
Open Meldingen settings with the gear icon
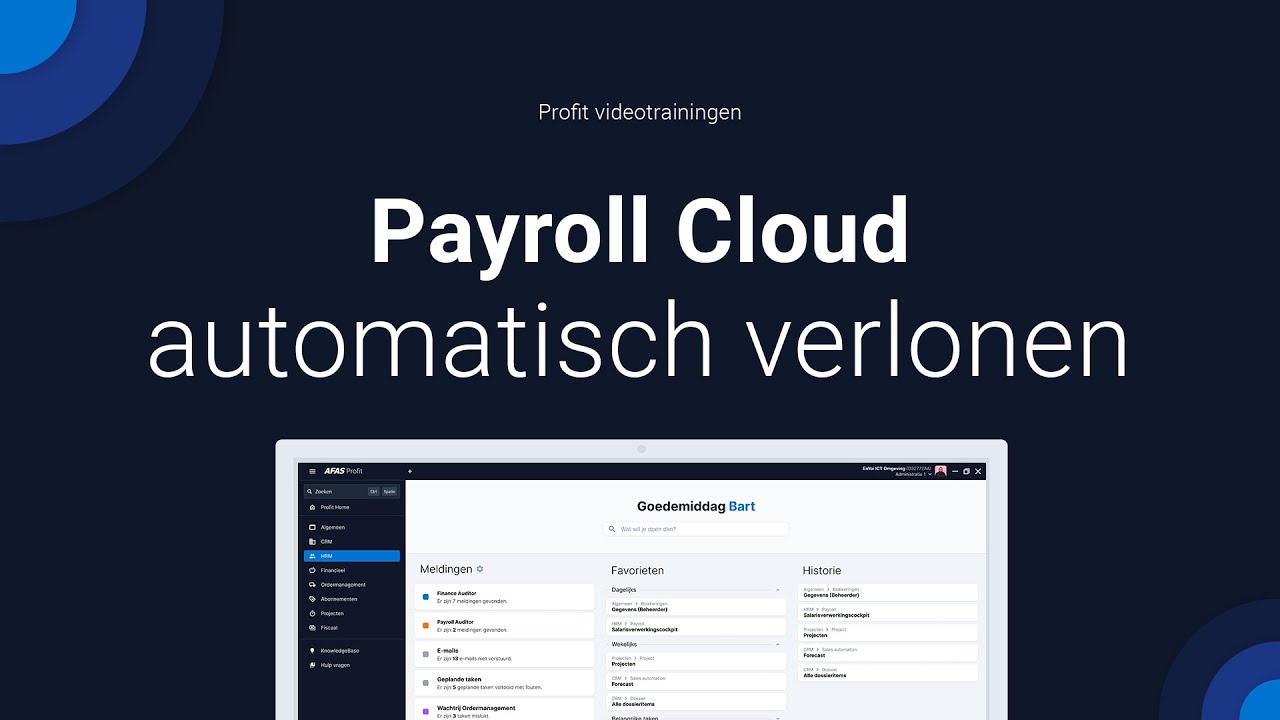tap(480, 569)
